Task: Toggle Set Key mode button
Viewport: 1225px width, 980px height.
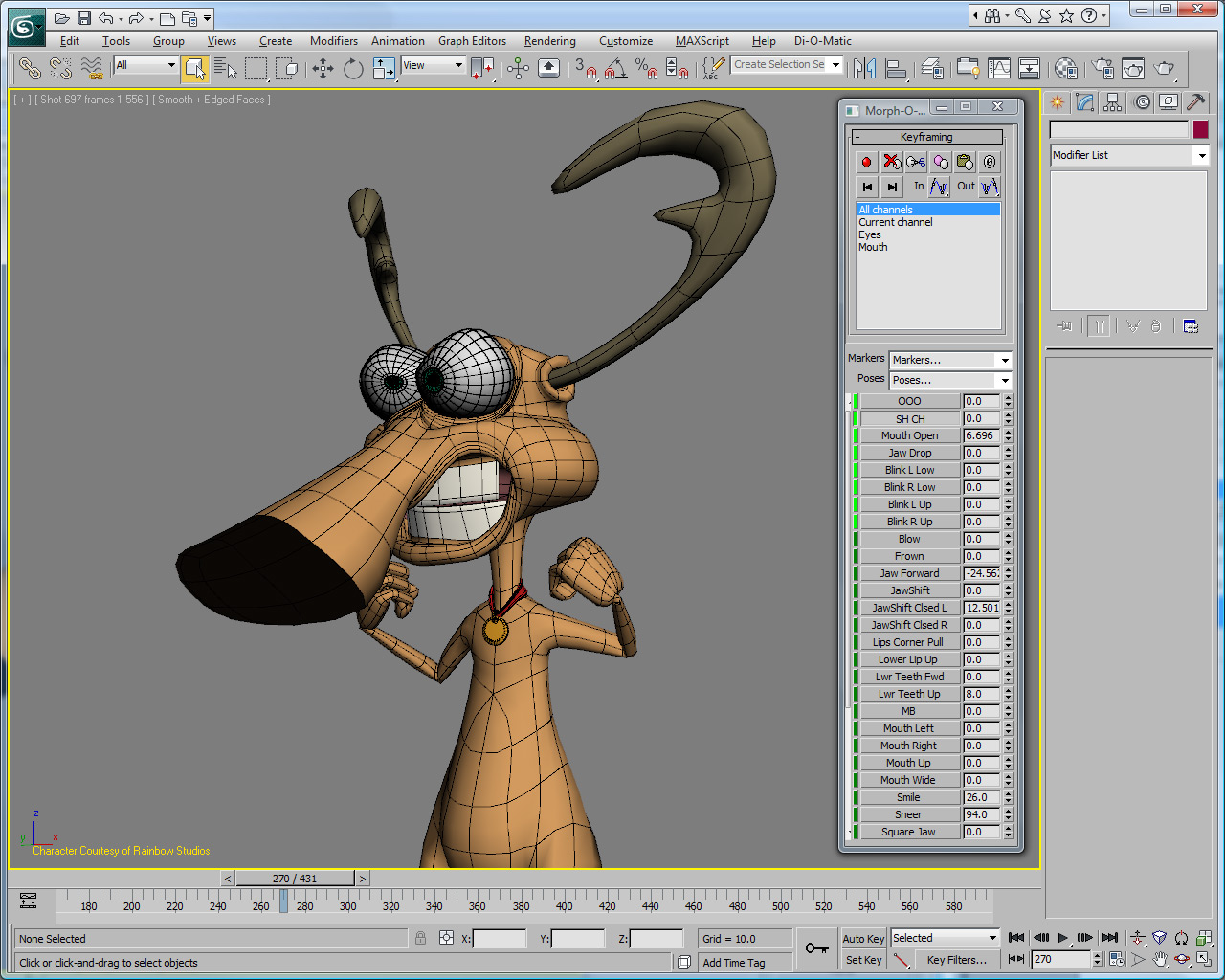Action: [x=863, y=960]
